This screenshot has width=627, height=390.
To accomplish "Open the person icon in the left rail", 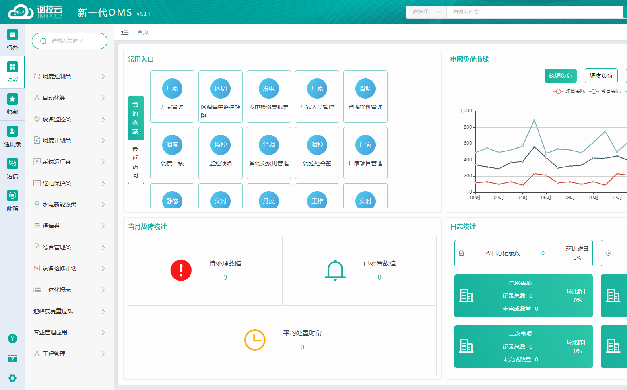I will click(12, 131).
